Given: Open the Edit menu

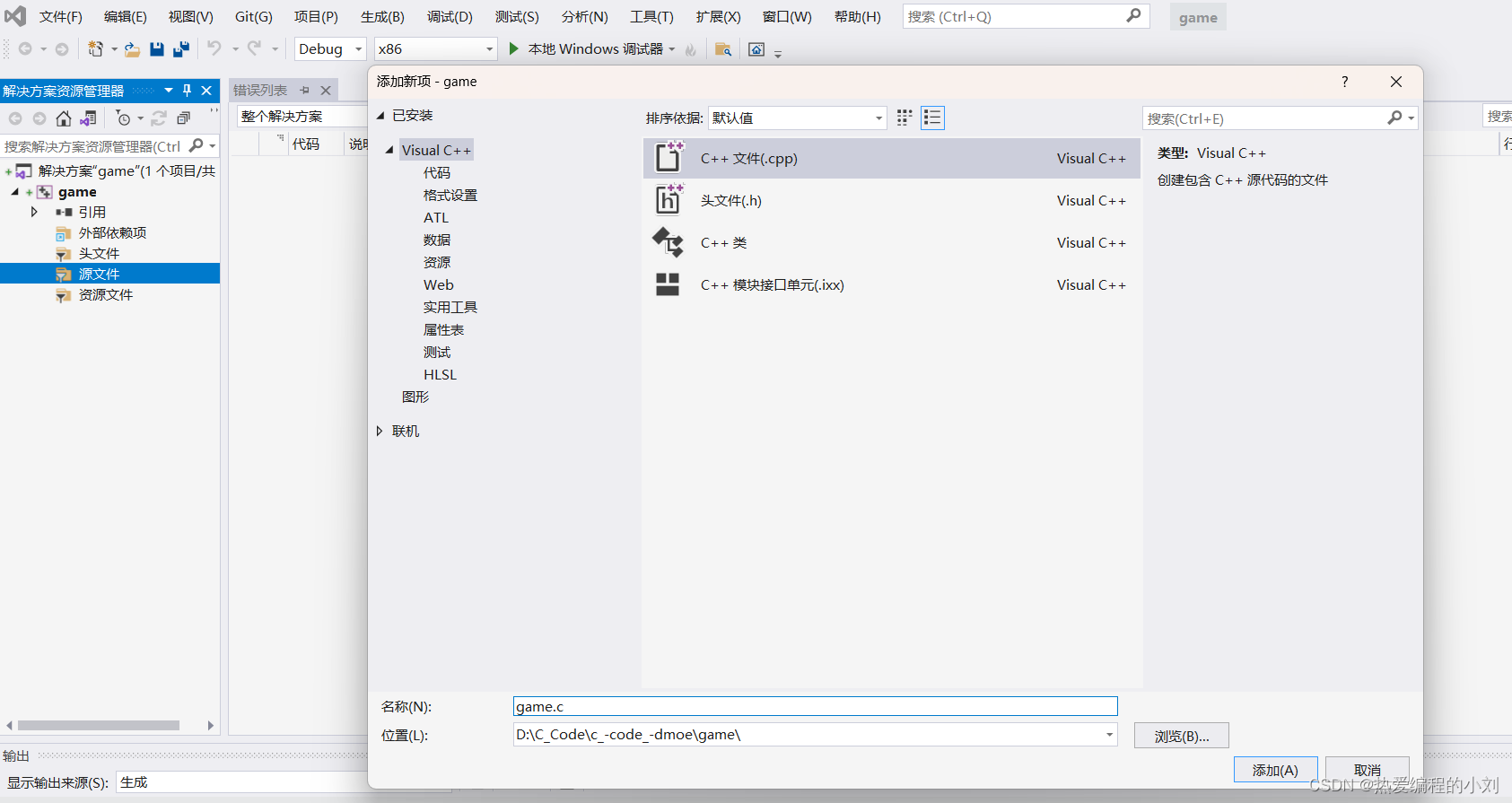Looking at the screenshot, I should click(x=125, y=17).
